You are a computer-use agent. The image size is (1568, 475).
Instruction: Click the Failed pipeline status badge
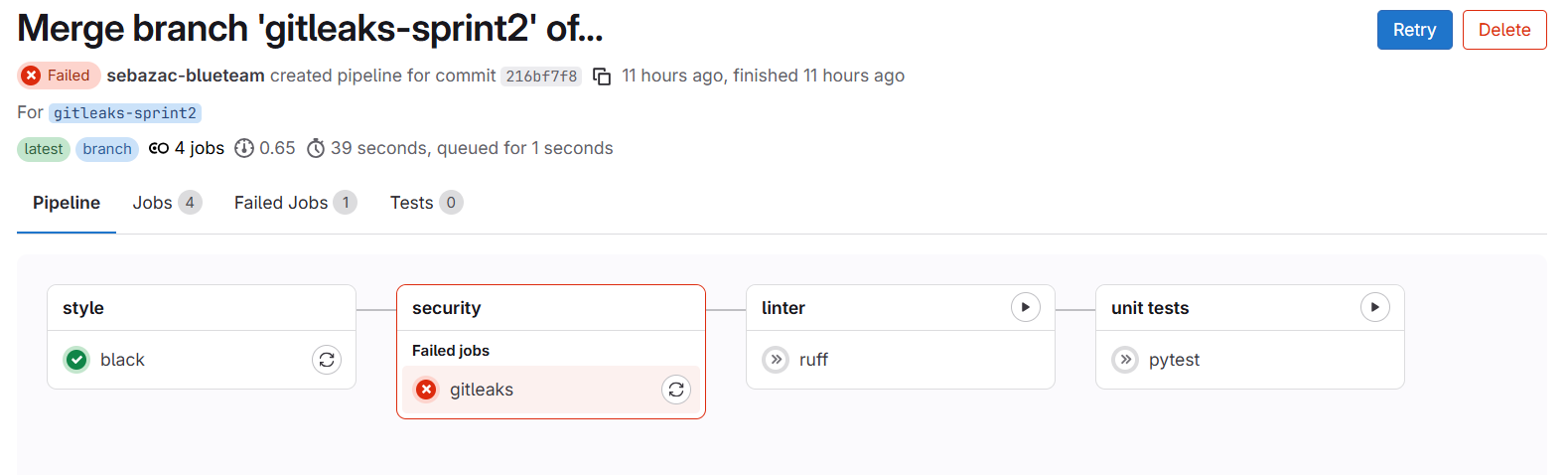[59, 76]
